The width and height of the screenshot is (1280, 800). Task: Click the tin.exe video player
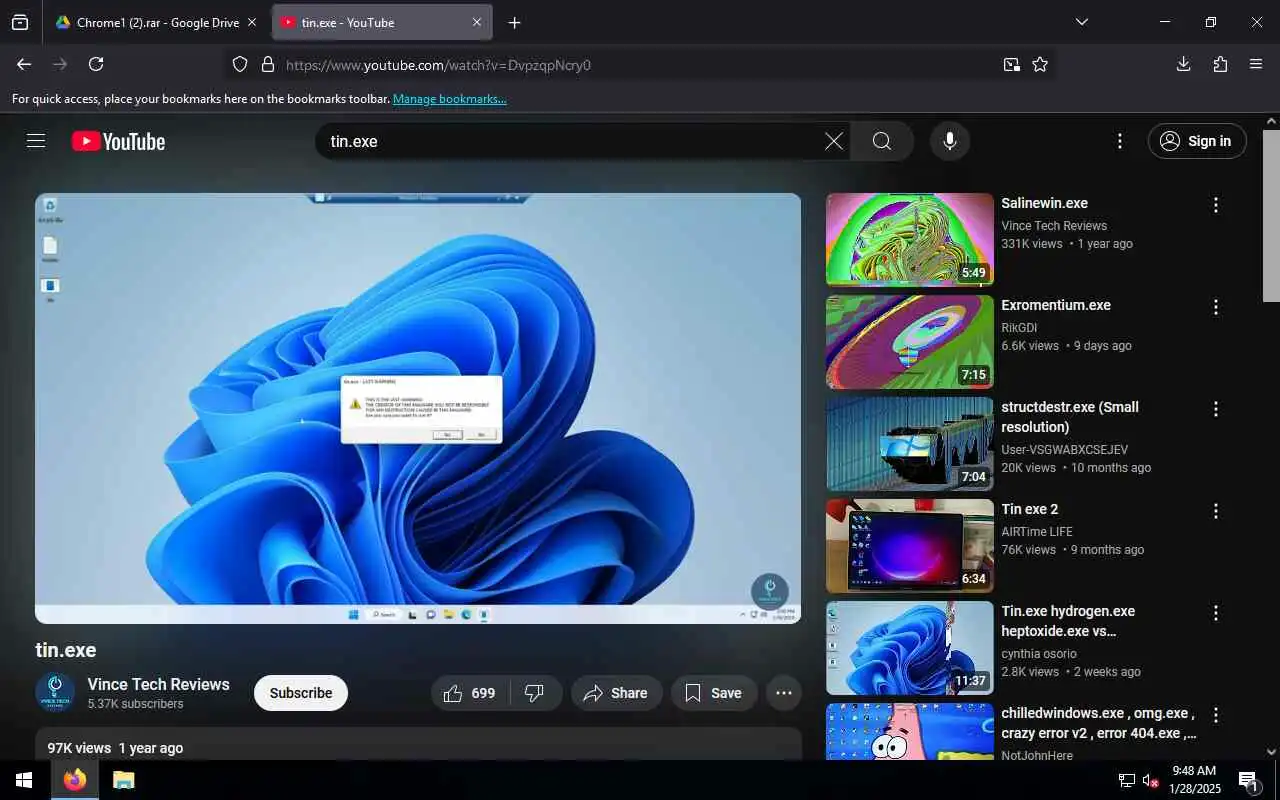click(418, 408)
